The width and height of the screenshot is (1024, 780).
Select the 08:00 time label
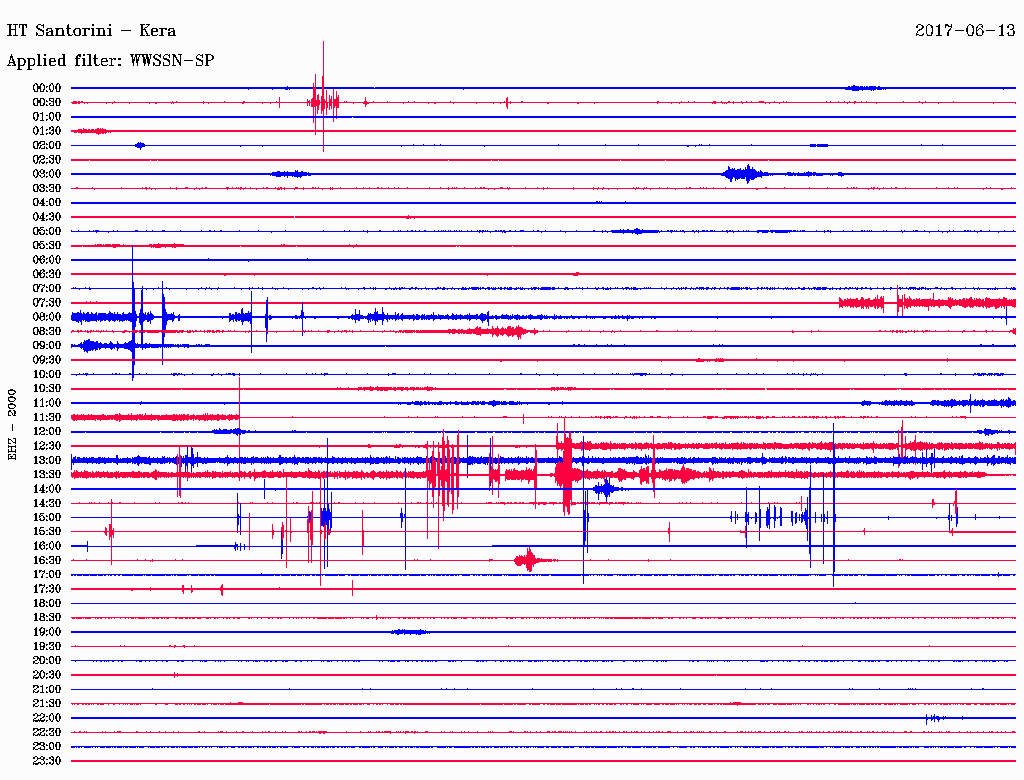pyautogui.click(x=47, y=317)
